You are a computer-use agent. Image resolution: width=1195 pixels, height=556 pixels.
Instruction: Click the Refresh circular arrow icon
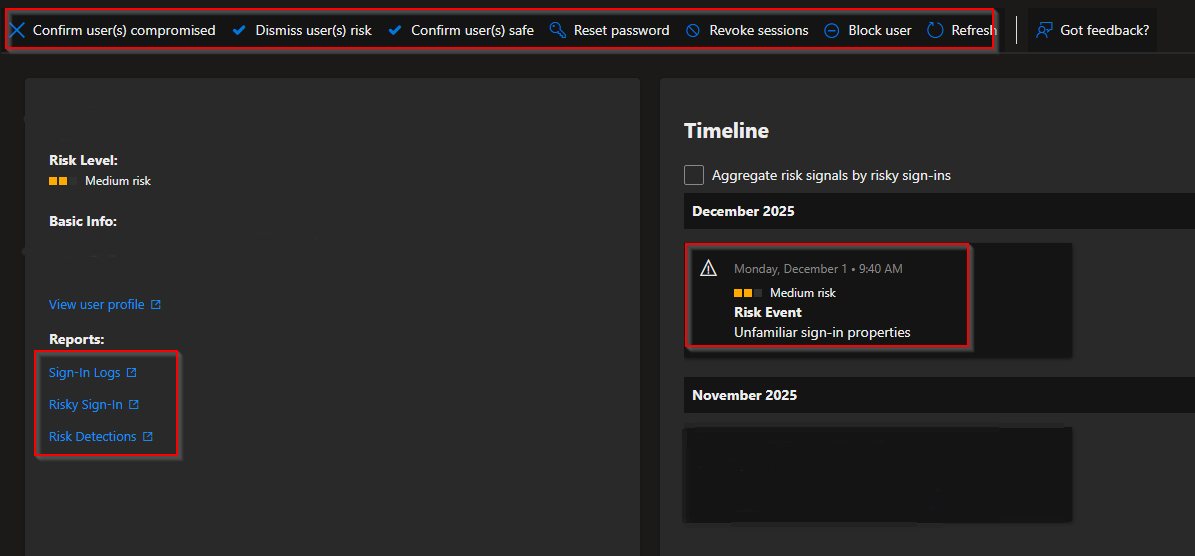click(935, 30)
